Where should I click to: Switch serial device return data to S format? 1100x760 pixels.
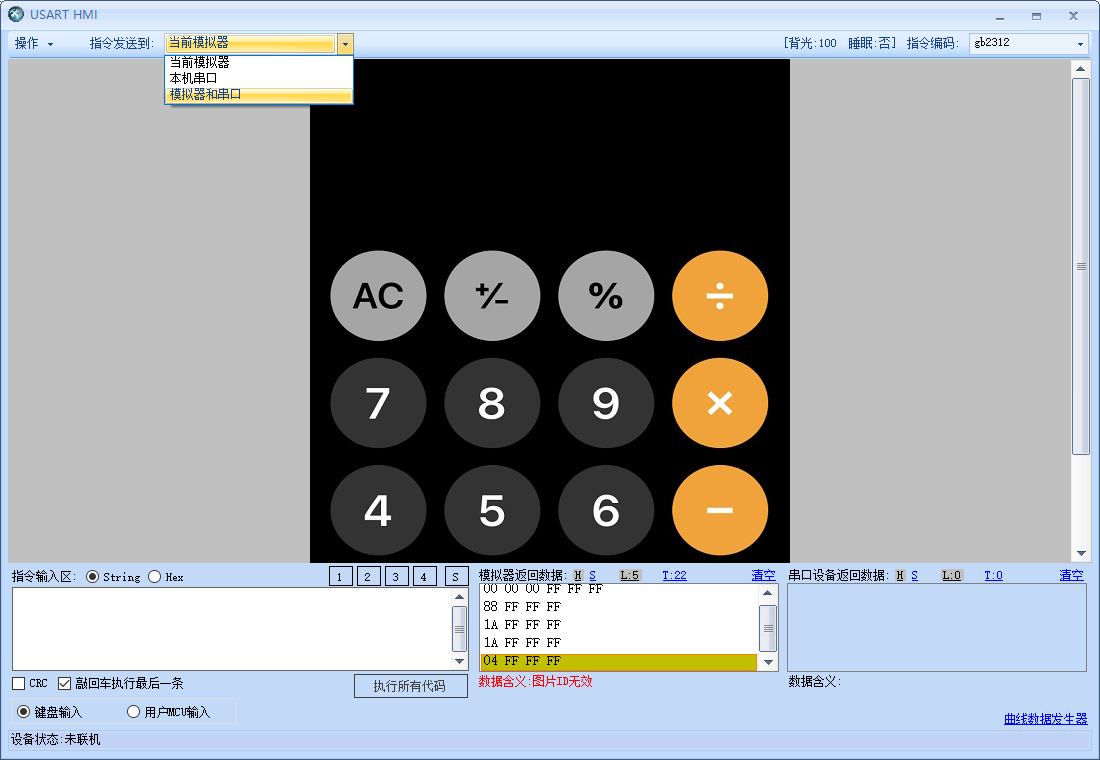914,575
